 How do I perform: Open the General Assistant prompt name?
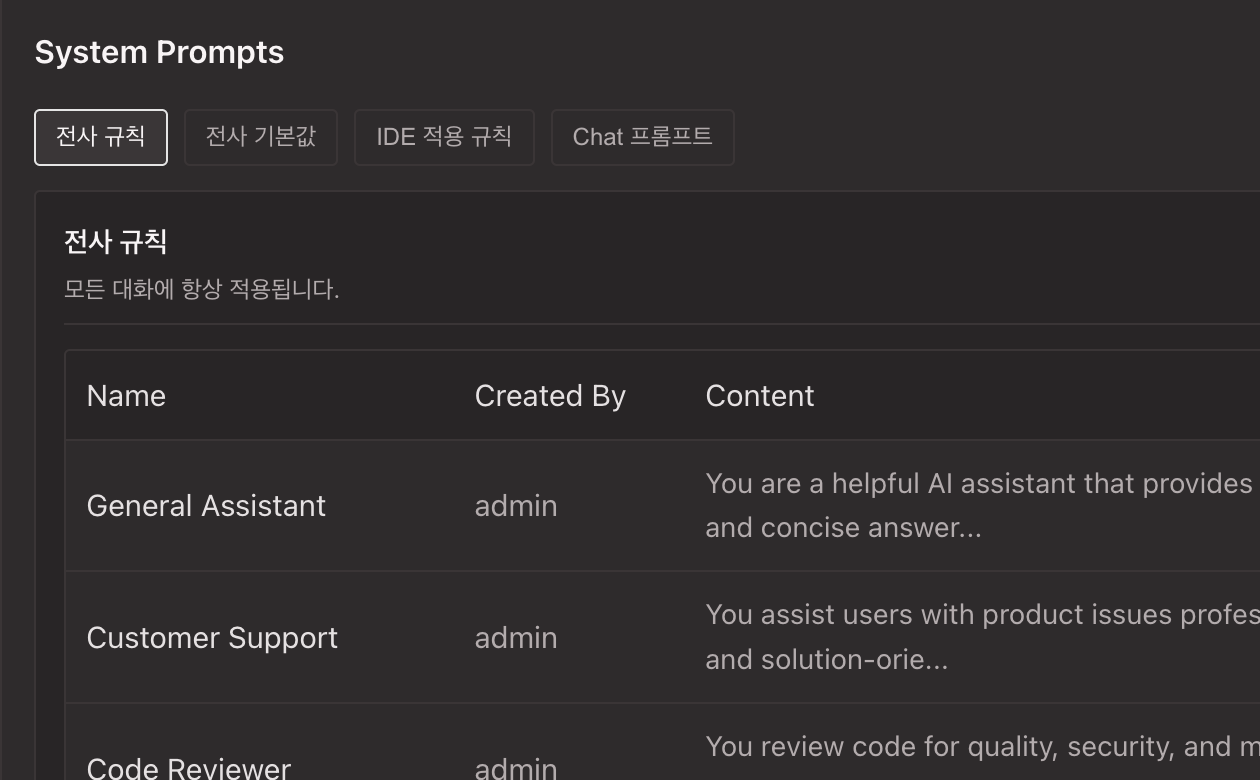[x=206, y=506]
